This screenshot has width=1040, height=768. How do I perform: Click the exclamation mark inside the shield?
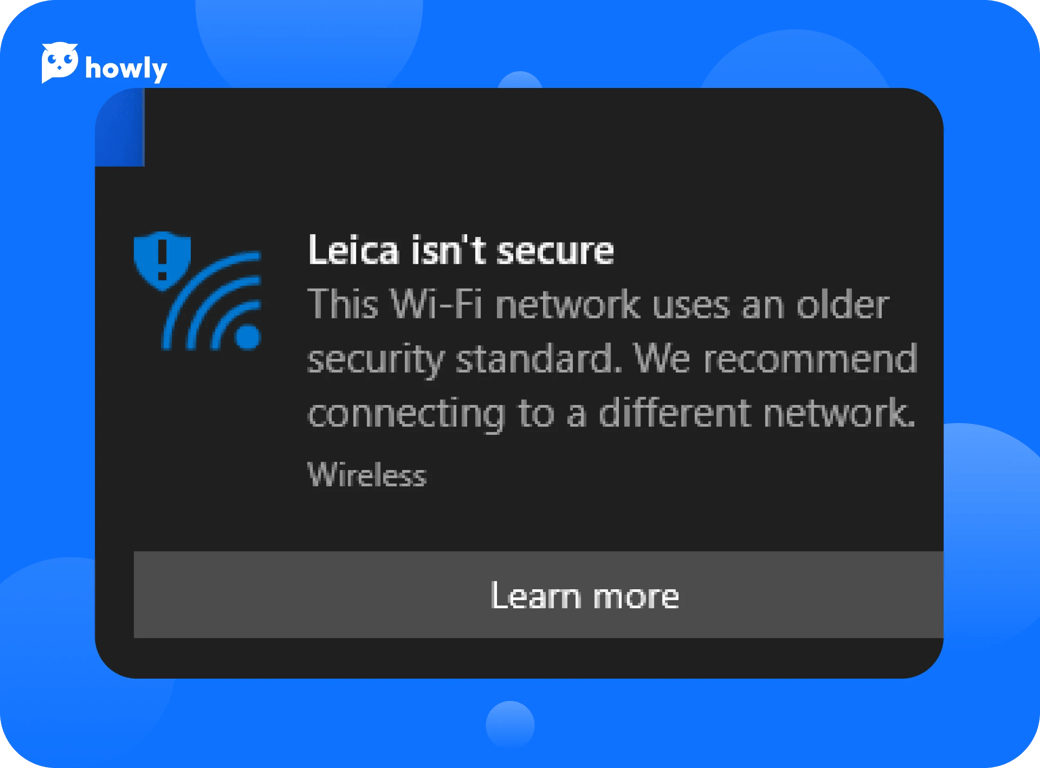162,258
